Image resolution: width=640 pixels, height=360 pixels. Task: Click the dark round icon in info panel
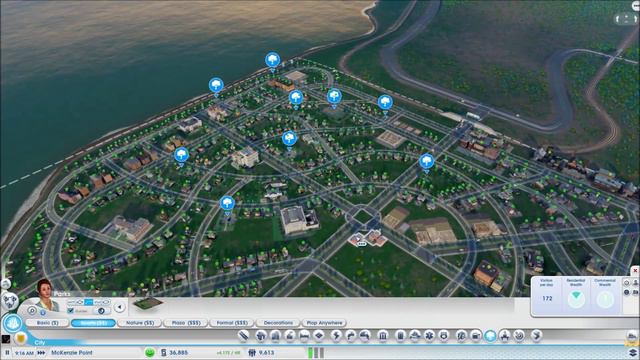pyautogui.click(x=627, y=292)
